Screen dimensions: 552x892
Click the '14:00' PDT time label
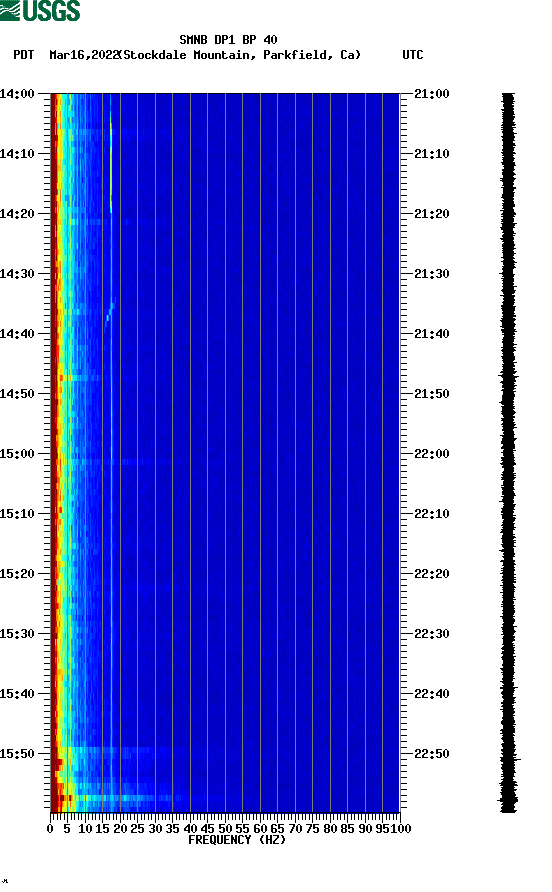click(17, 93)
